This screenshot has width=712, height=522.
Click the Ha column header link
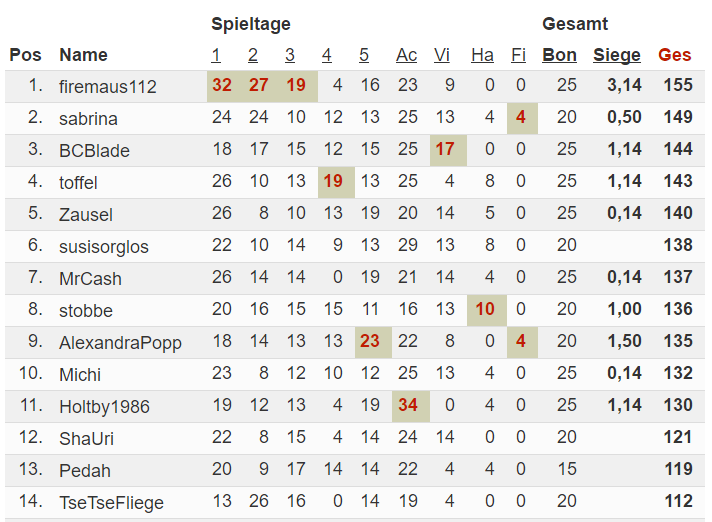point(482,55)
